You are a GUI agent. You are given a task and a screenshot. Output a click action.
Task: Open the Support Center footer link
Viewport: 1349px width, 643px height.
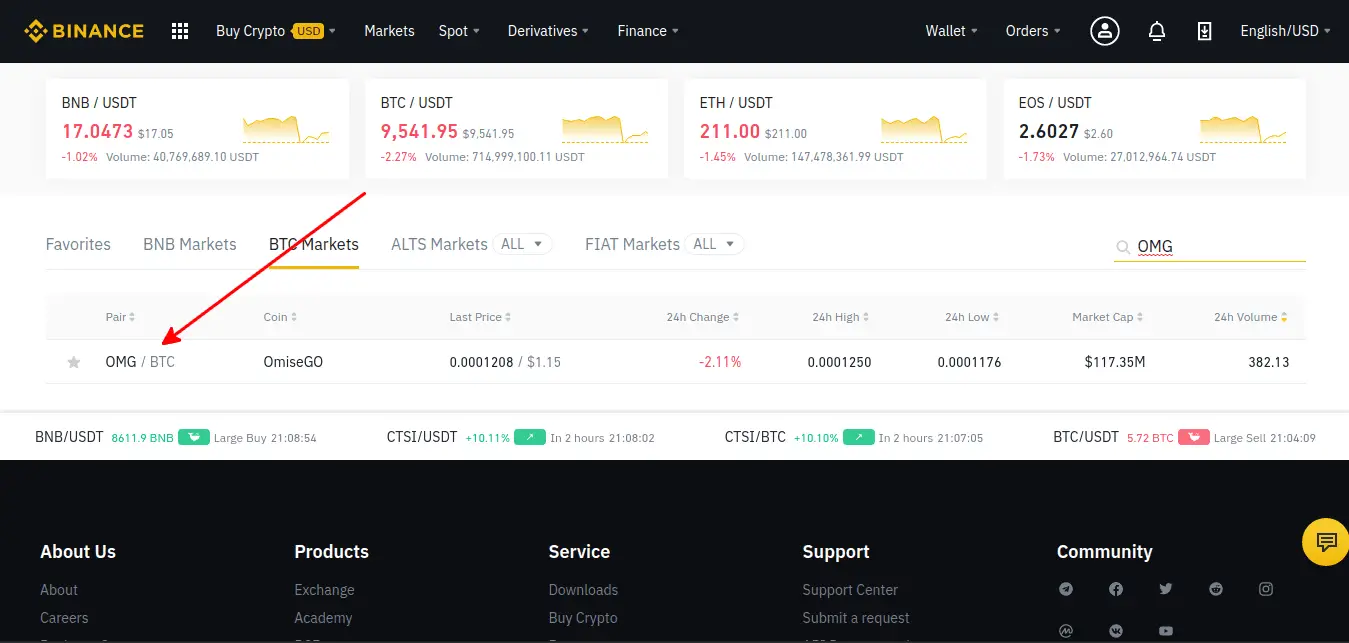click(850, 590)
